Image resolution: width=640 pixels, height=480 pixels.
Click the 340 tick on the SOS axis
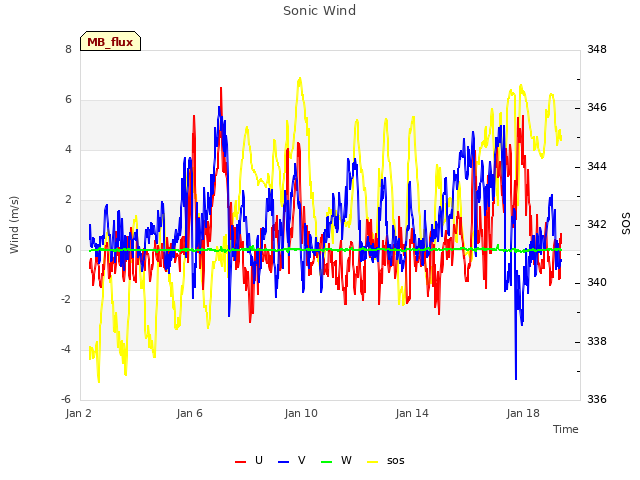pyautogui.click(x=597, y=282)
